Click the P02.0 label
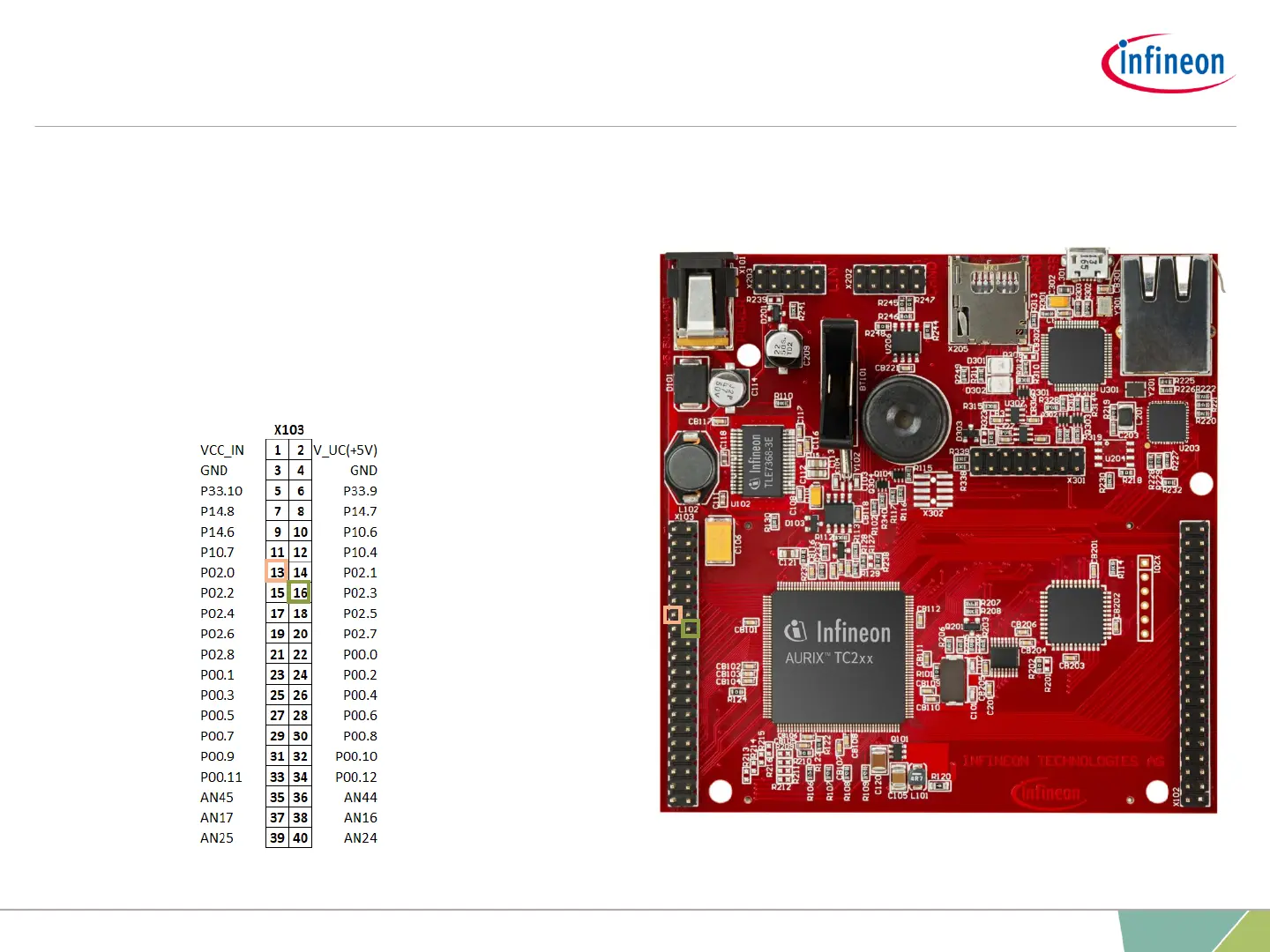 tap(217, 572)
